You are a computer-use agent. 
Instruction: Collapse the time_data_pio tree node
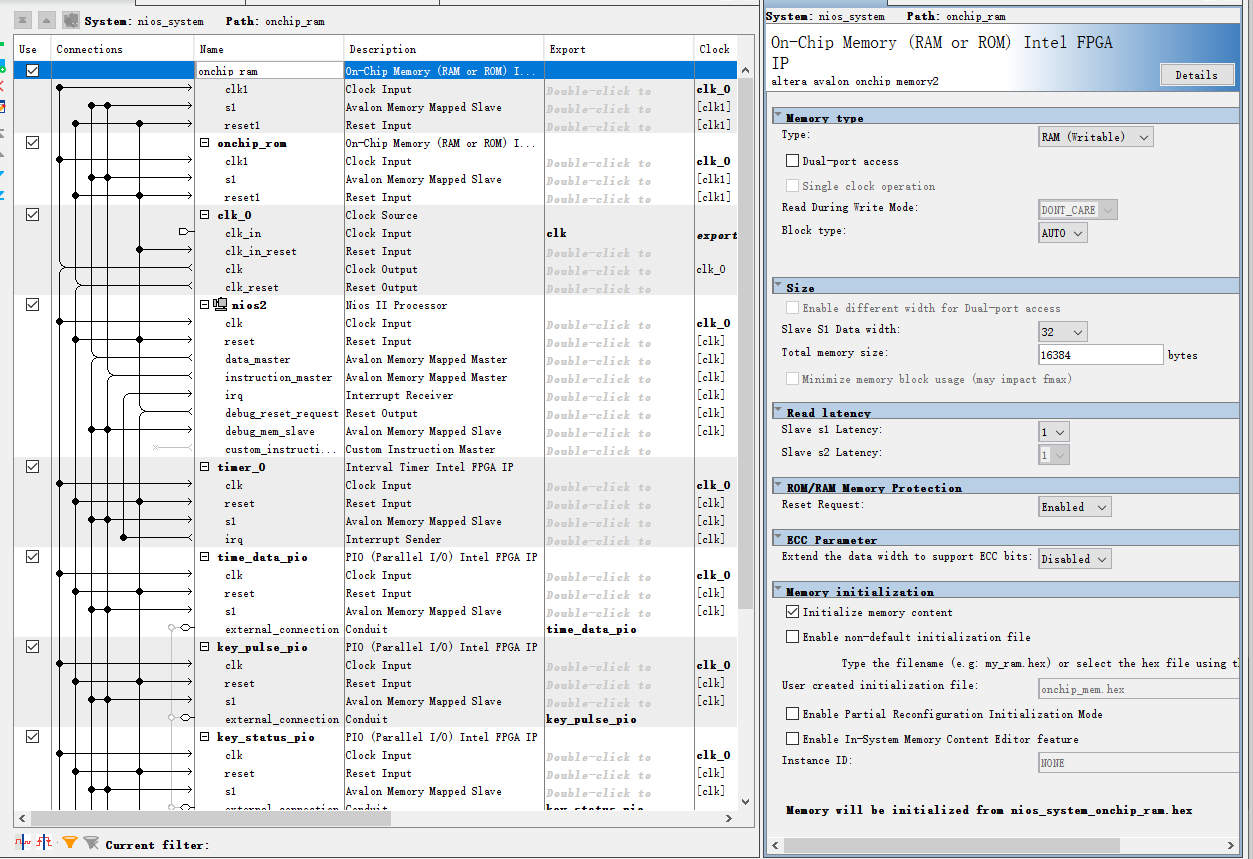click(205, 557)
